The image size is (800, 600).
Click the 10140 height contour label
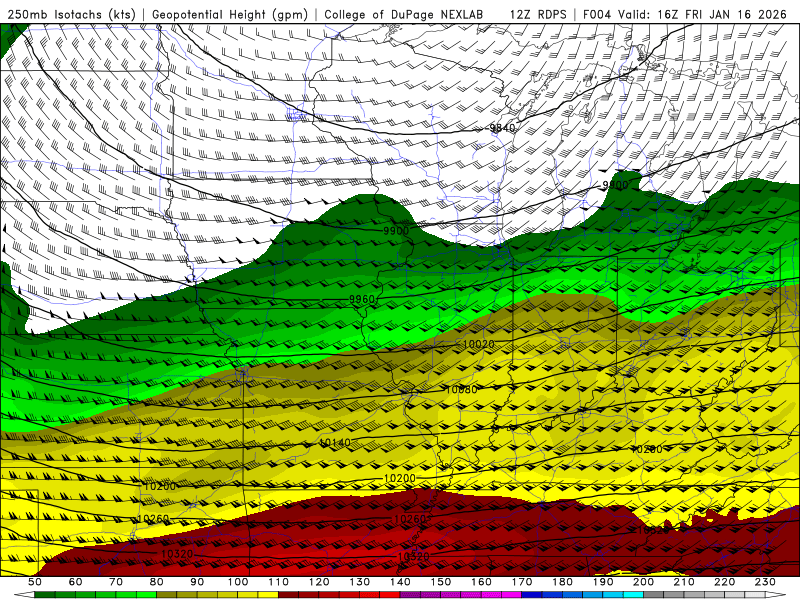click(335, 443)
